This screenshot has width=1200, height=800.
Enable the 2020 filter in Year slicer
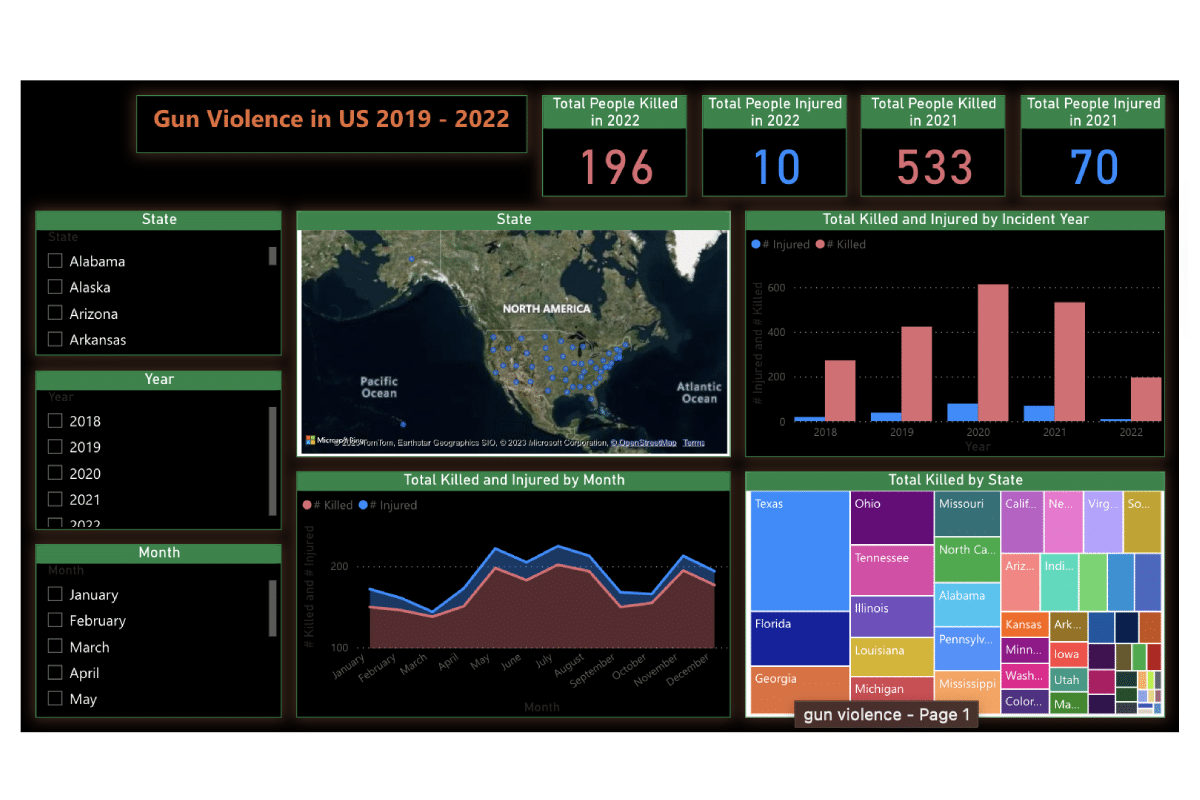(54, 473)
